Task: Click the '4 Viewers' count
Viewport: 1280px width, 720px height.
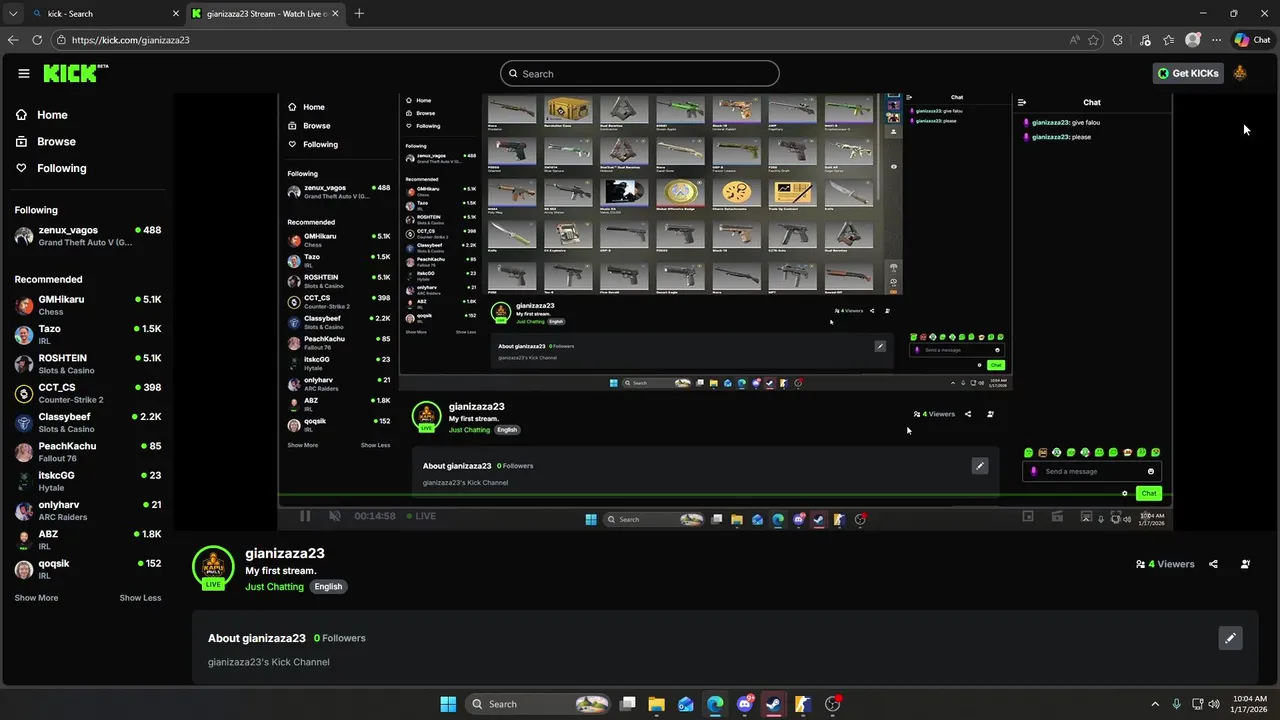Action: tap(1165, 564)
